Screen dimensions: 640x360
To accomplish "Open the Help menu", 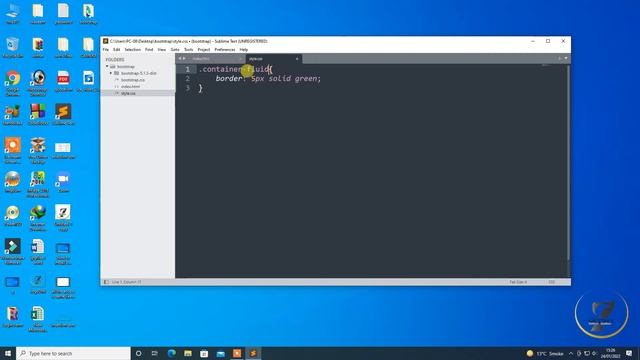I will pos(244,49).
